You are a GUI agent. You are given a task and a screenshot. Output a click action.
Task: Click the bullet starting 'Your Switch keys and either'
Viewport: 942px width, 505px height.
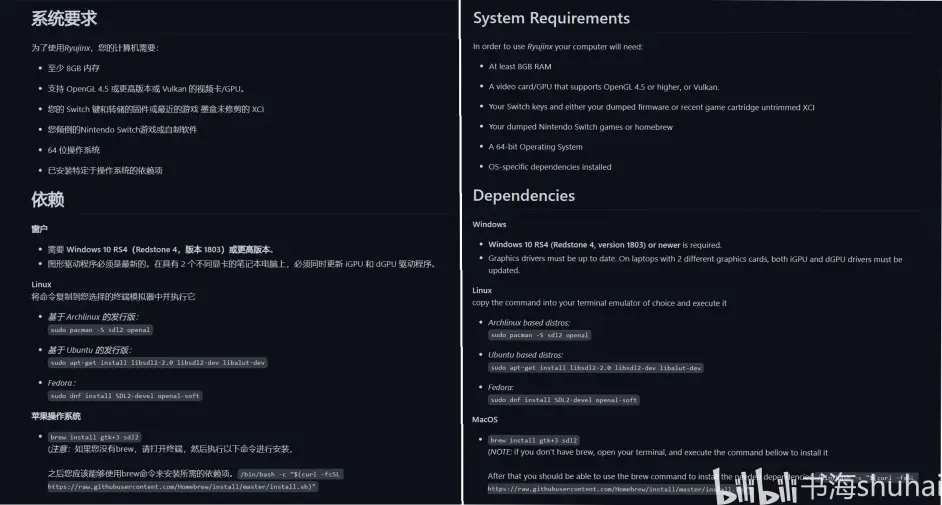point(651,107)
